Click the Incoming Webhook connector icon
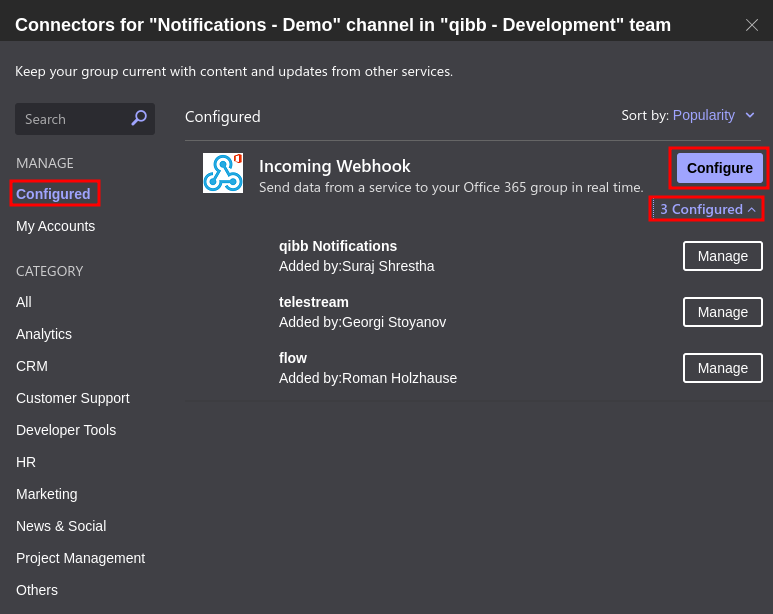773x614 pixels. tap(223, 173)
